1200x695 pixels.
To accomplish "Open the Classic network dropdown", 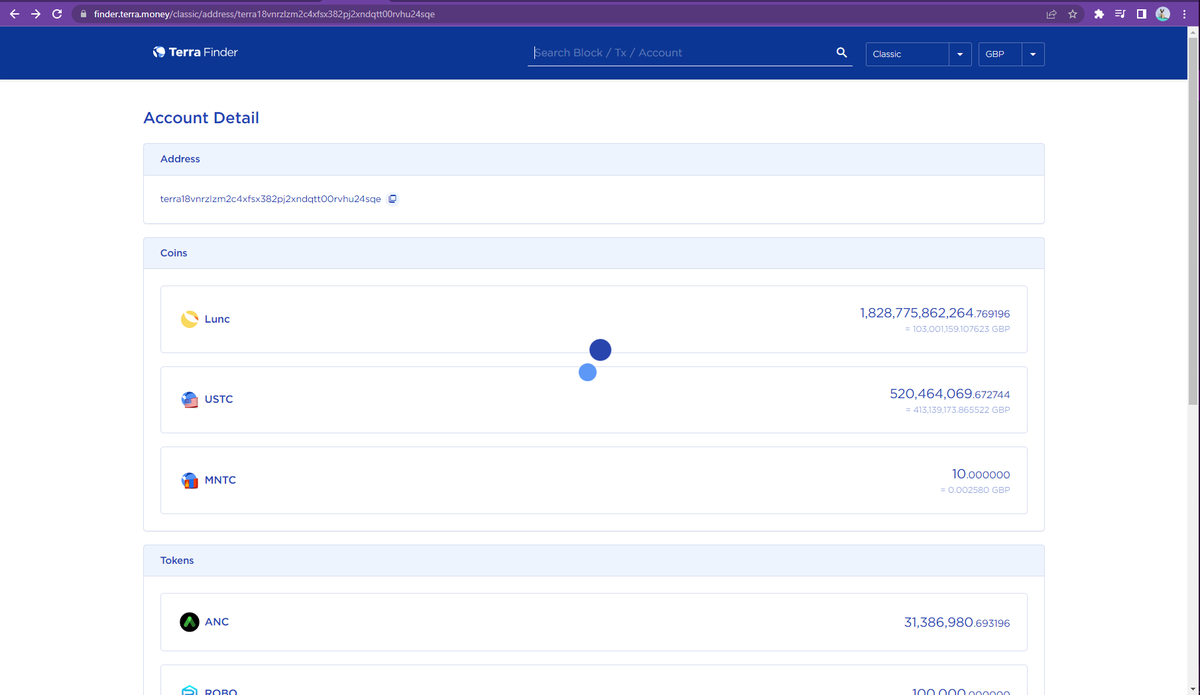I will point(919,54).
